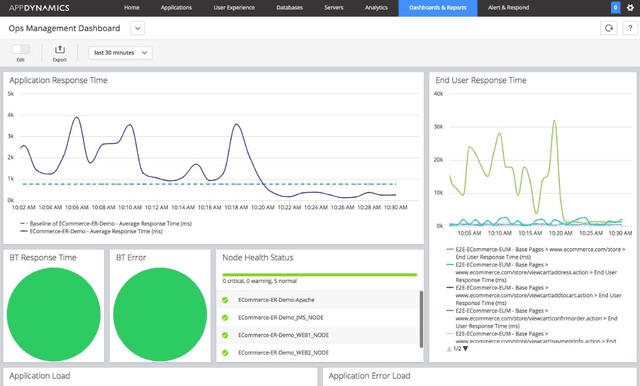Click the green Node Health Status bar

point(320,275)
